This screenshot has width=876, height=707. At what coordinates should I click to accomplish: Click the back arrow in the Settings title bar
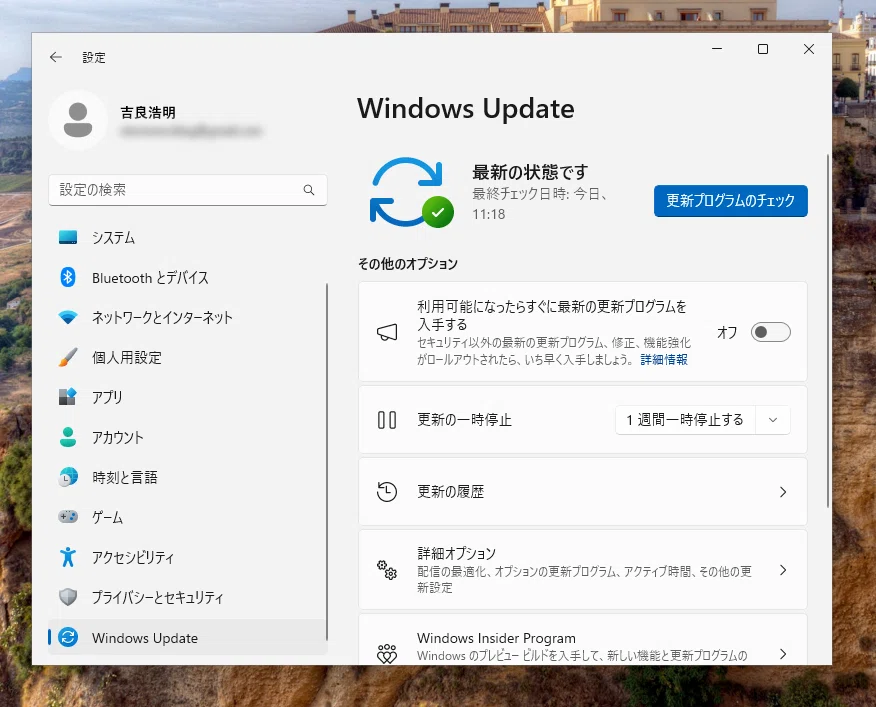point(56,57)
